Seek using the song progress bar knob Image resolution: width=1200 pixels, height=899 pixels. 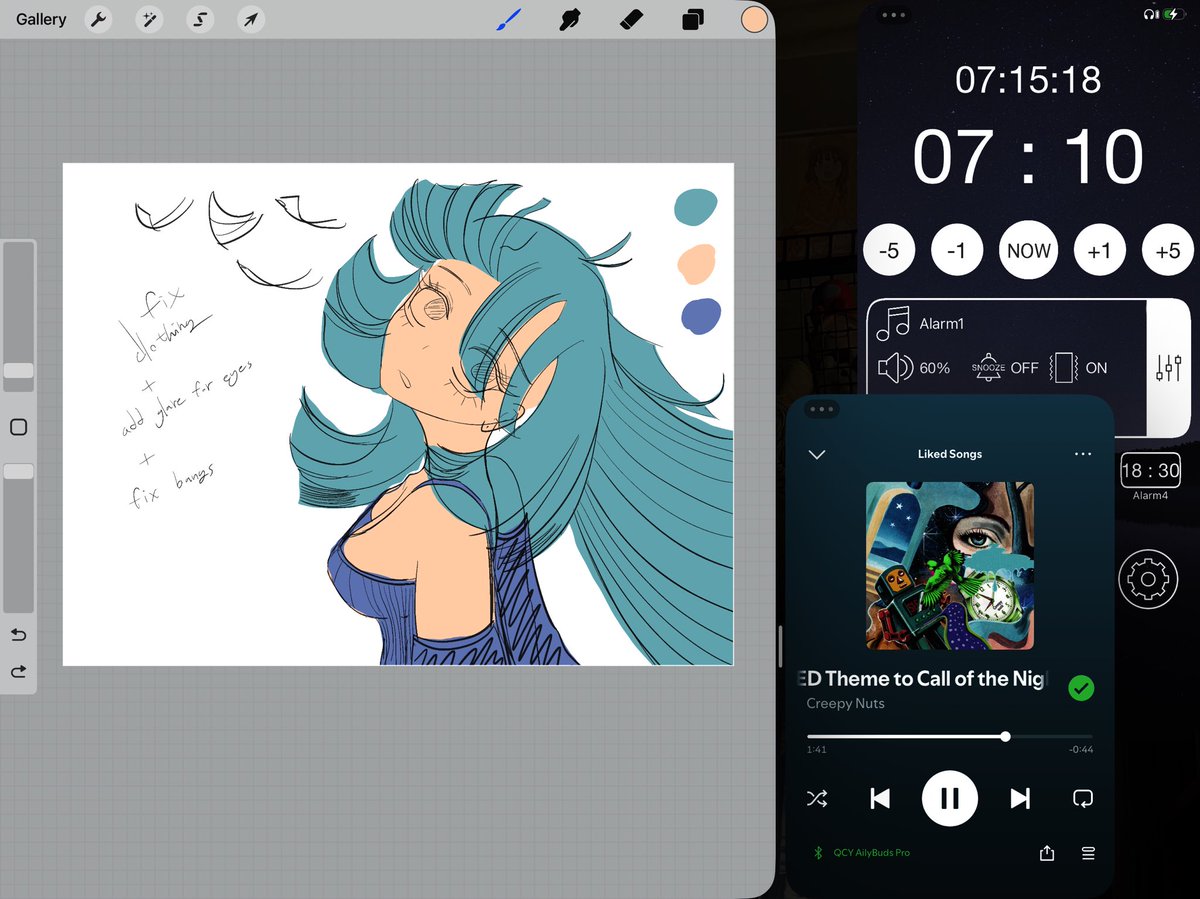pyautogui.click(x=1005, y=736)
